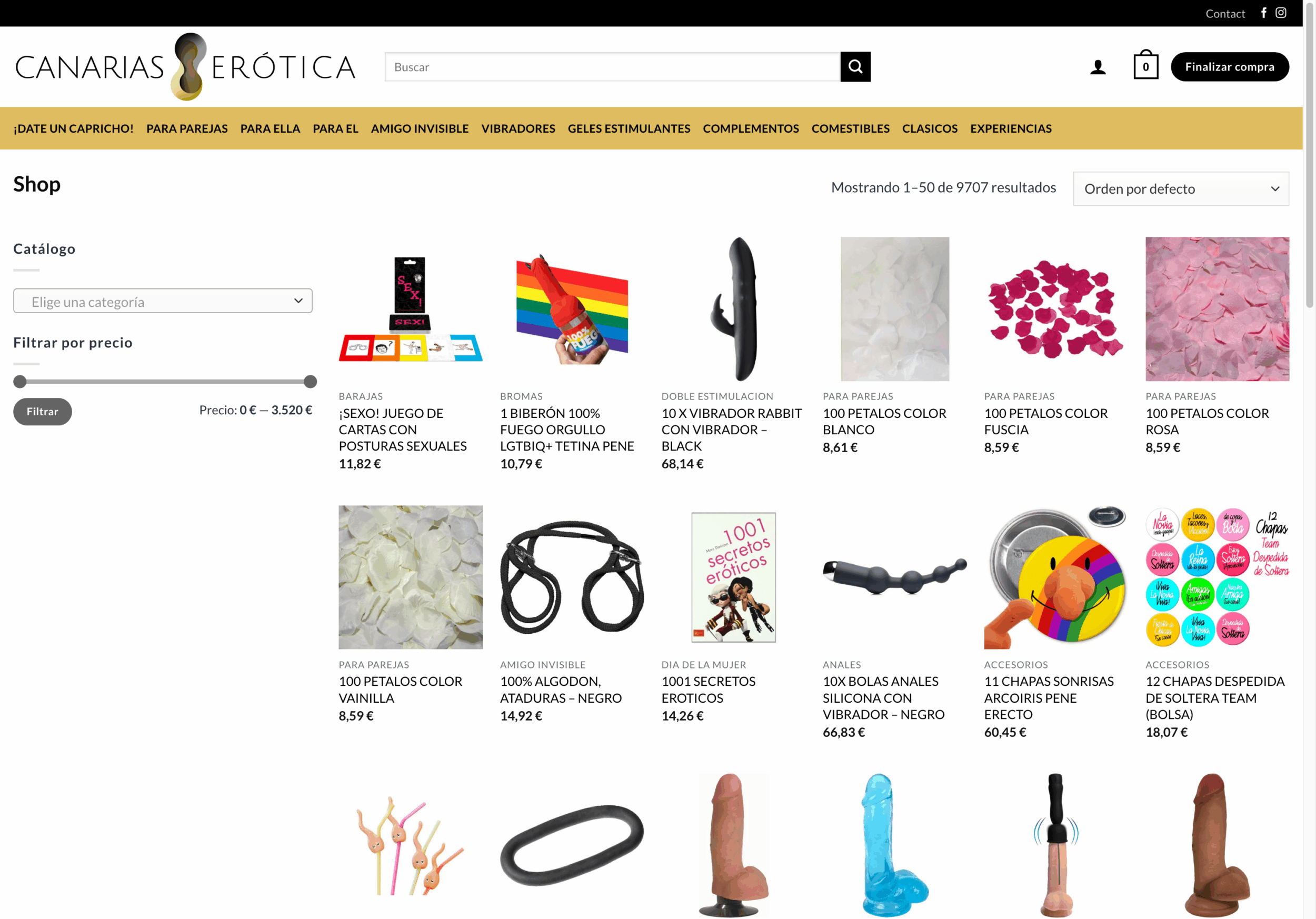
Task: Open the 12 Chapas Despedida de Soltera thumbnail
Action: tap(1217, 577)
